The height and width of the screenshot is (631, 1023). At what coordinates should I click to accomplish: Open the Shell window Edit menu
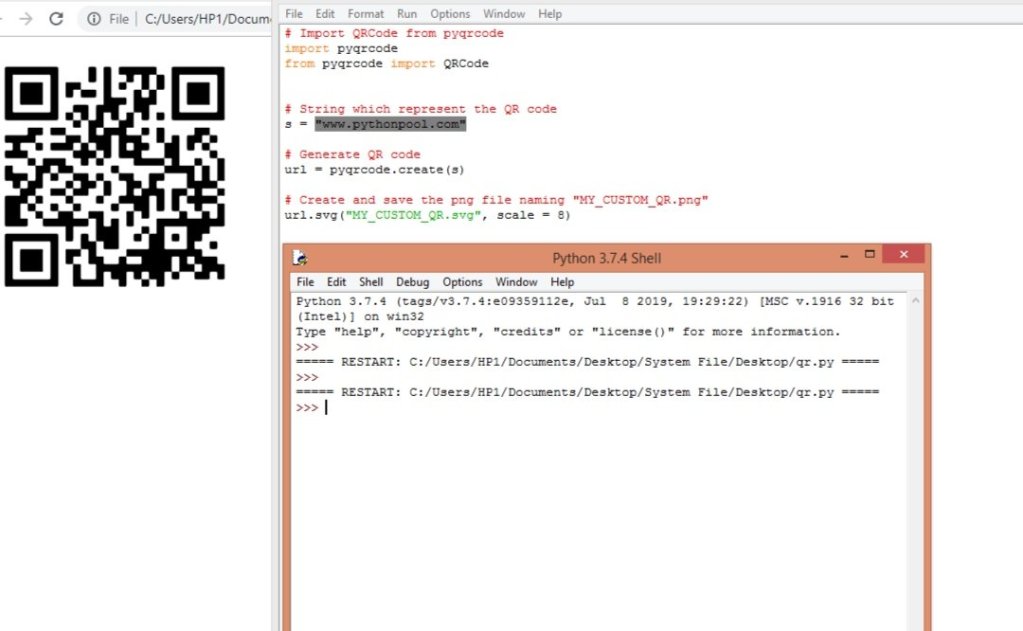(336, 282)
